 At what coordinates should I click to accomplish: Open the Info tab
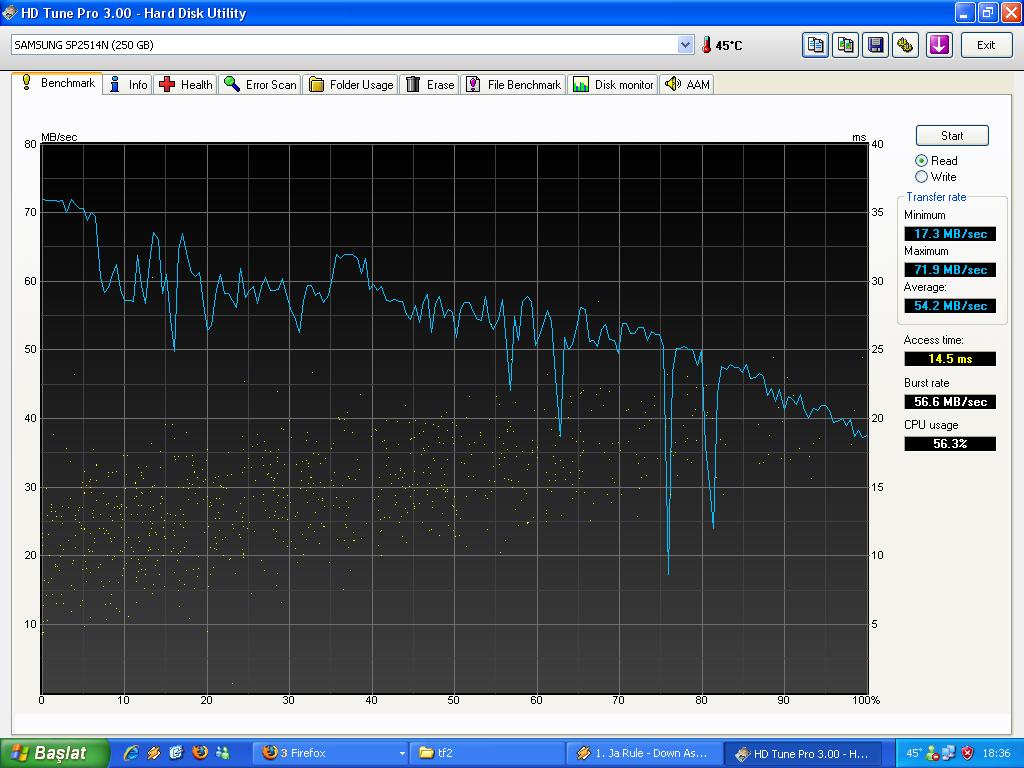tap(128, 85)
